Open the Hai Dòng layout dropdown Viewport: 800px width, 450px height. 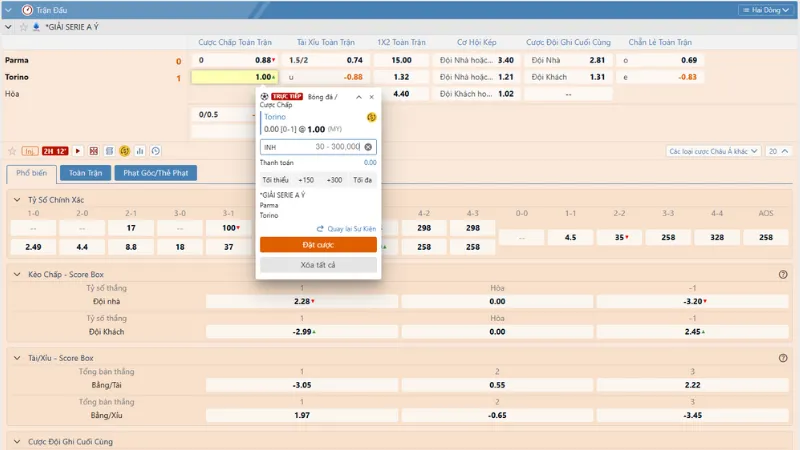766,9
